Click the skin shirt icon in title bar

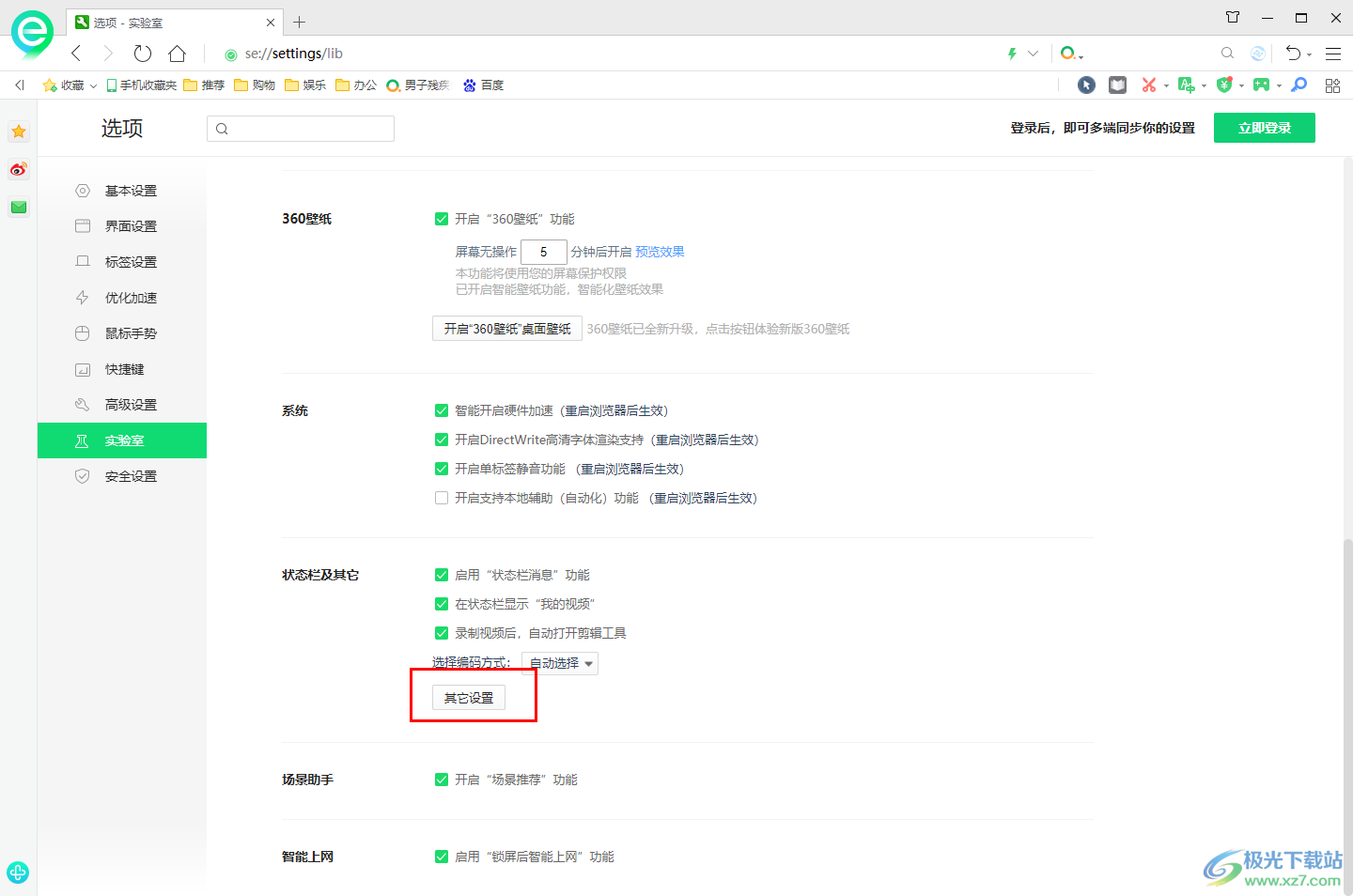pyautogui.click(x=1233, y=17)
